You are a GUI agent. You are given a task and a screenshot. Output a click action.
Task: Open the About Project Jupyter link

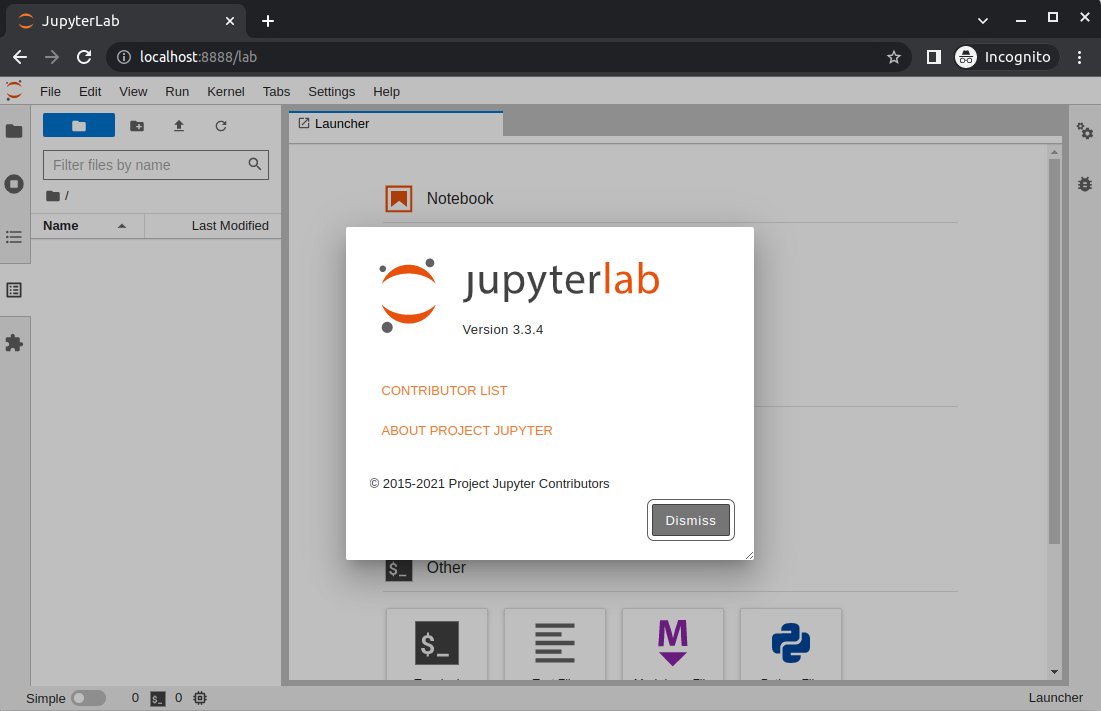(x=466, y=431)
